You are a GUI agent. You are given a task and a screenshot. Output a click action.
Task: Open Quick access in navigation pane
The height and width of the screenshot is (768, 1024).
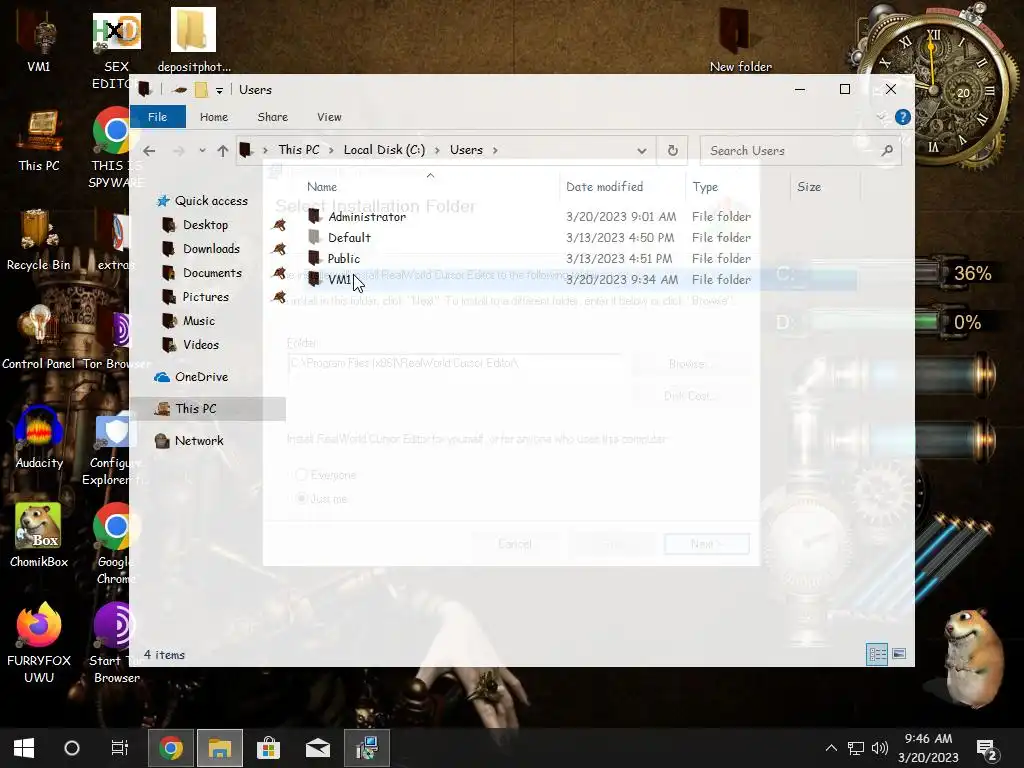click(211, 200)
